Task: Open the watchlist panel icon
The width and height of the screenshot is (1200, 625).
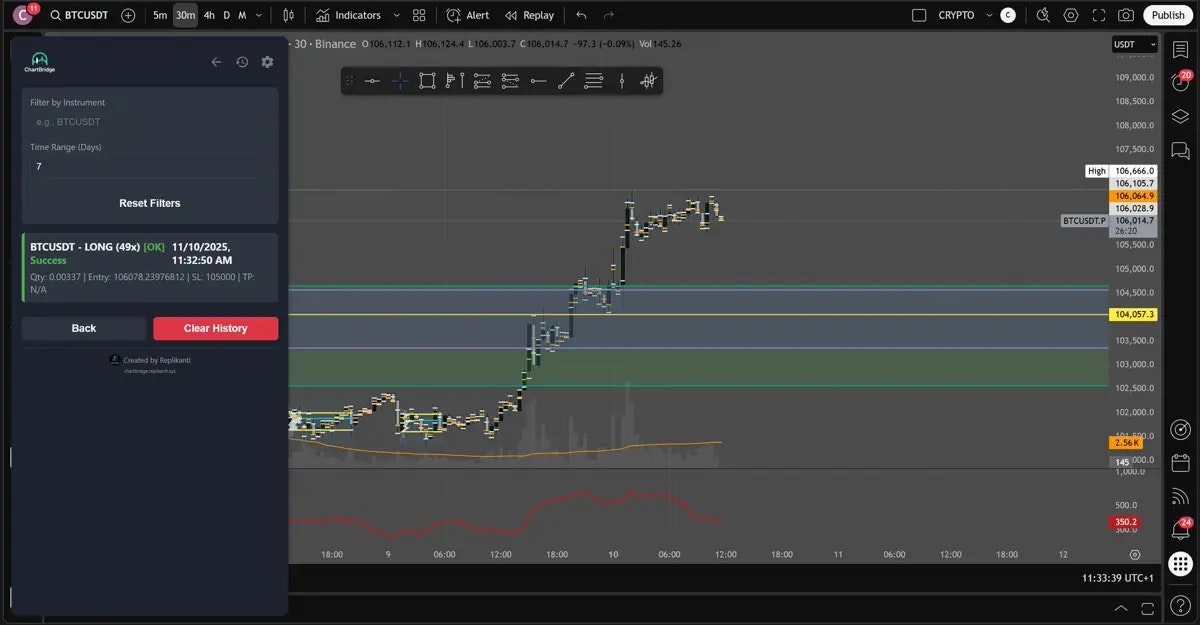Action: click(x=1180, y=49)
